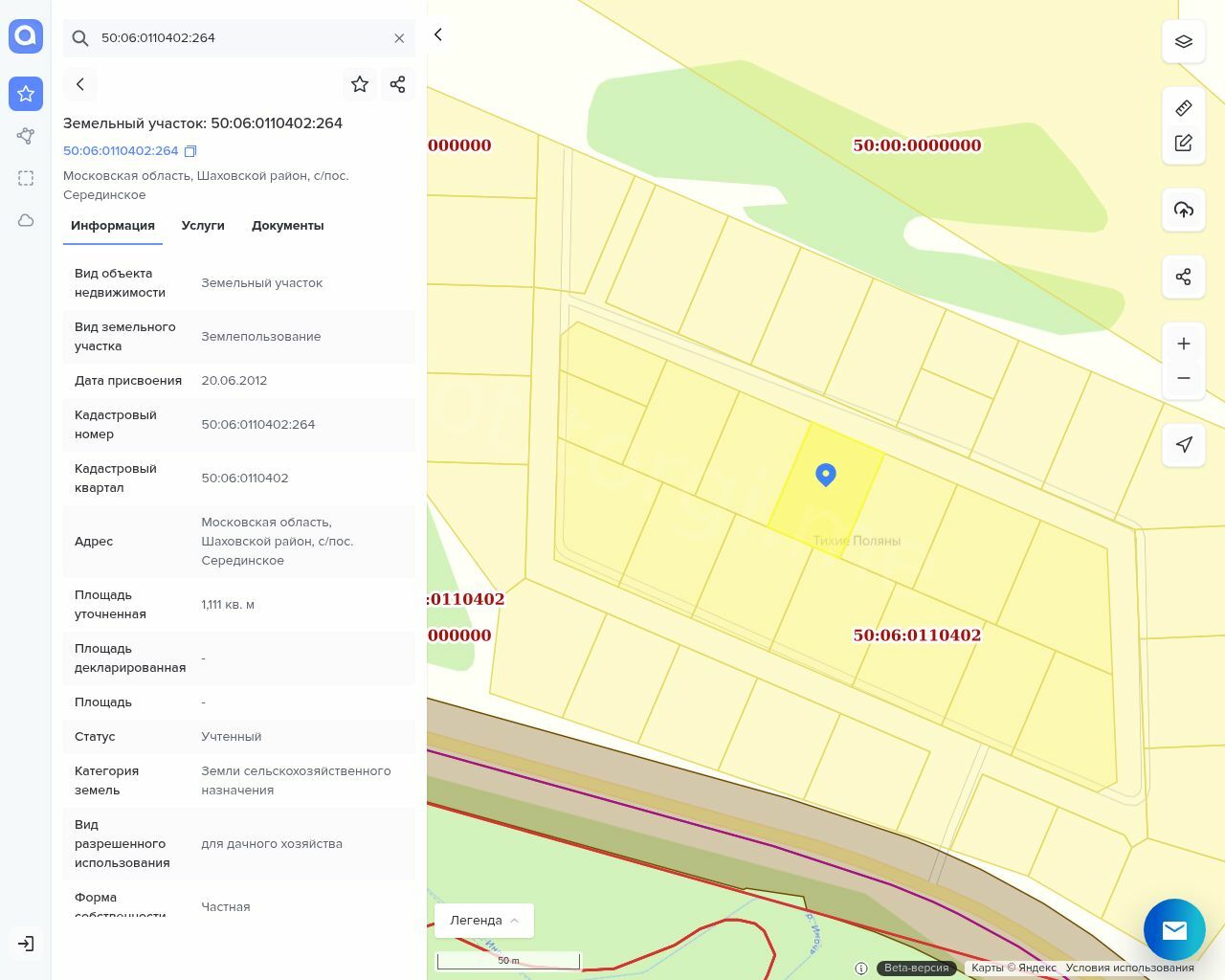The width and height of the screenshot is (1225, 980).
Task: Click the cloud upload icon on the map
Action: (1183, 210)
